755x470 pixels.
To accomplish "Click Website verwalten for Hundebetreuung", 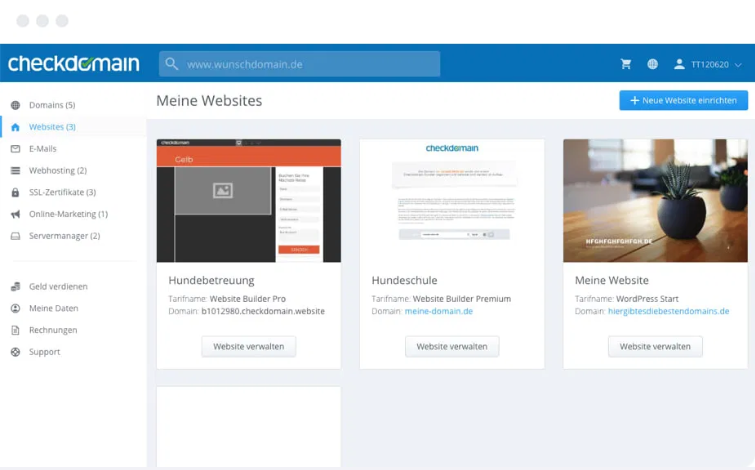I will 248,346.
